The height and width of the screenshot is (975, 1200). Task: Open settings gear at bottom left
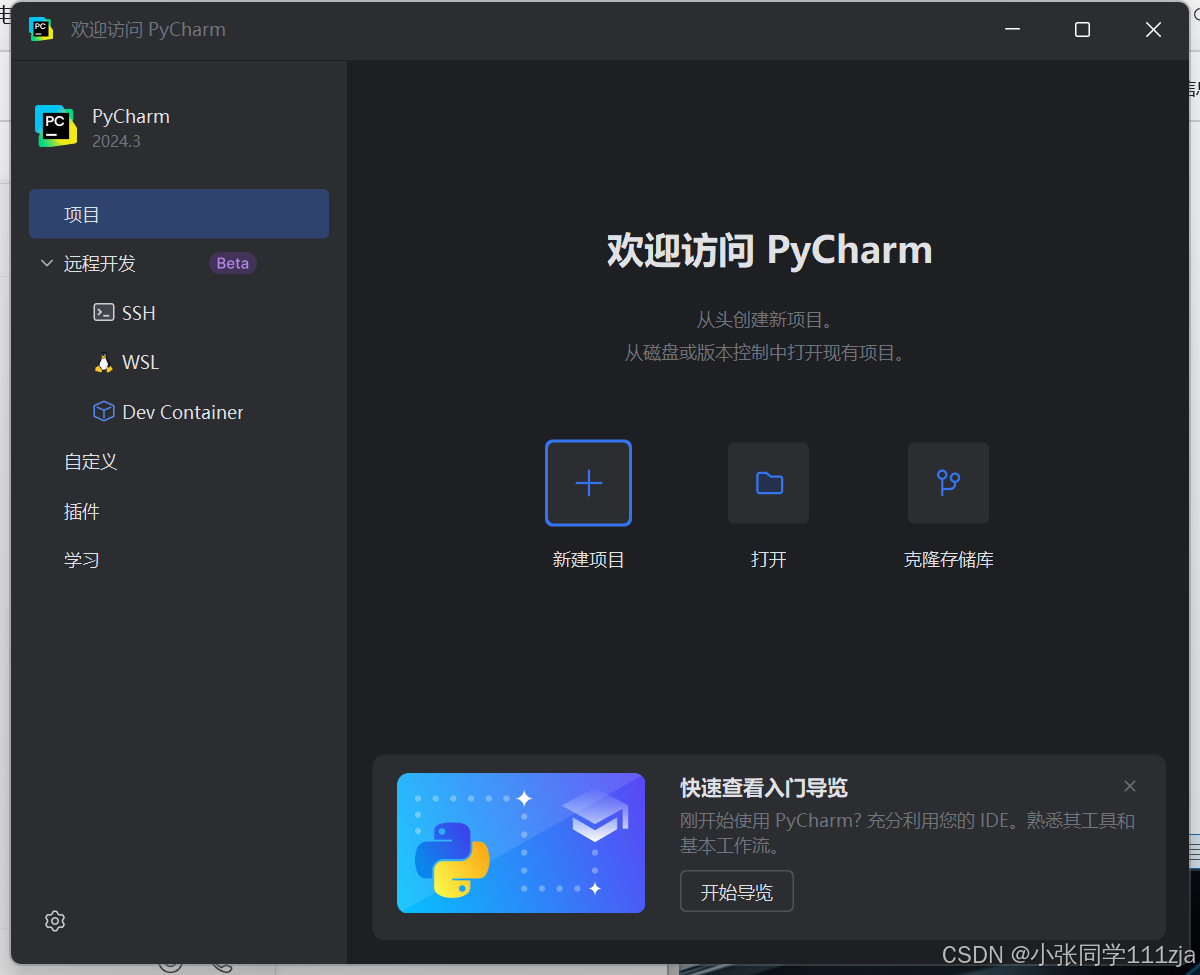[55, 921]
